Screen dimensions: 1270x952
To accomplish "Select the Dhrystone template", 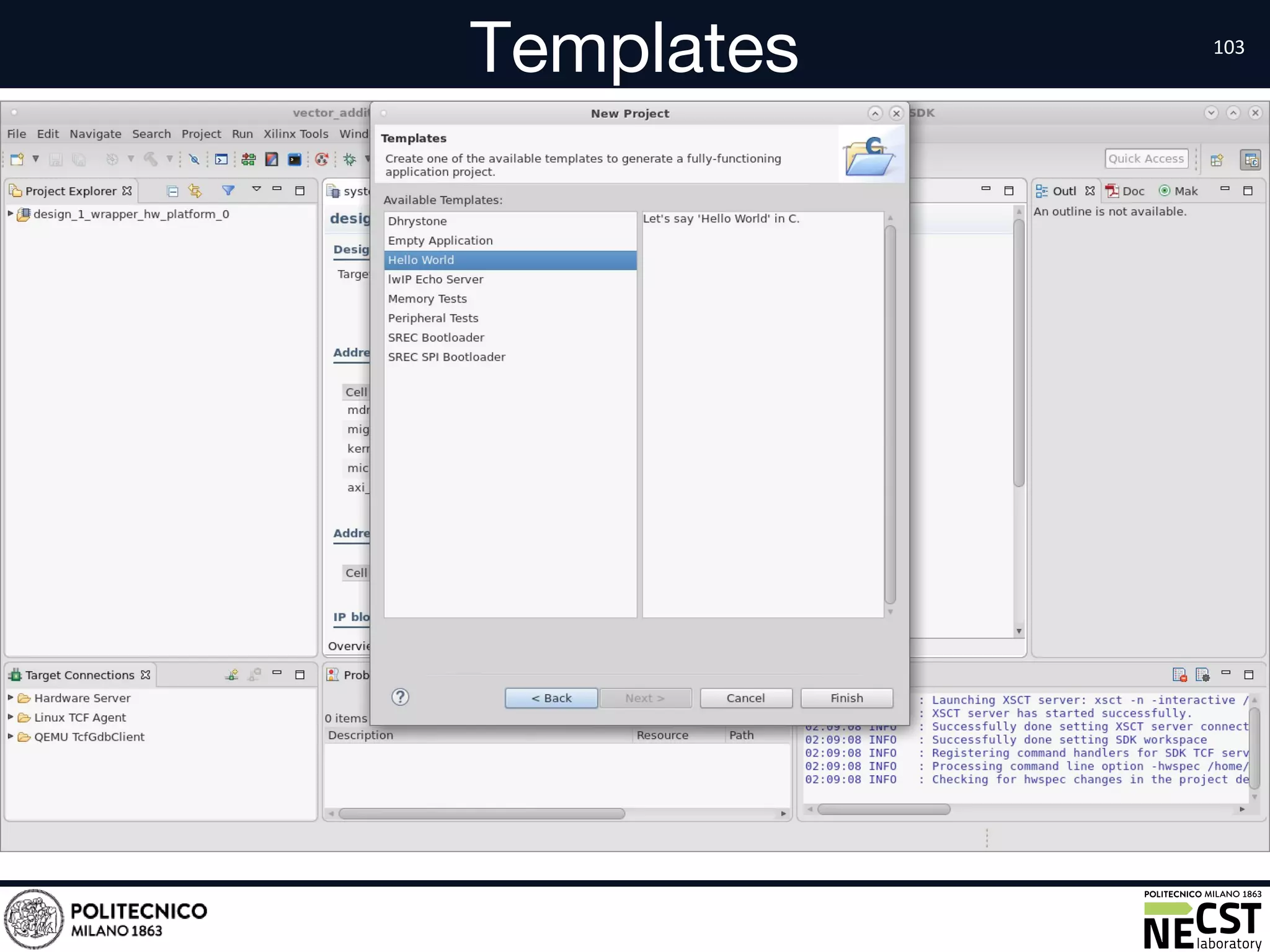I will (510, 221).
